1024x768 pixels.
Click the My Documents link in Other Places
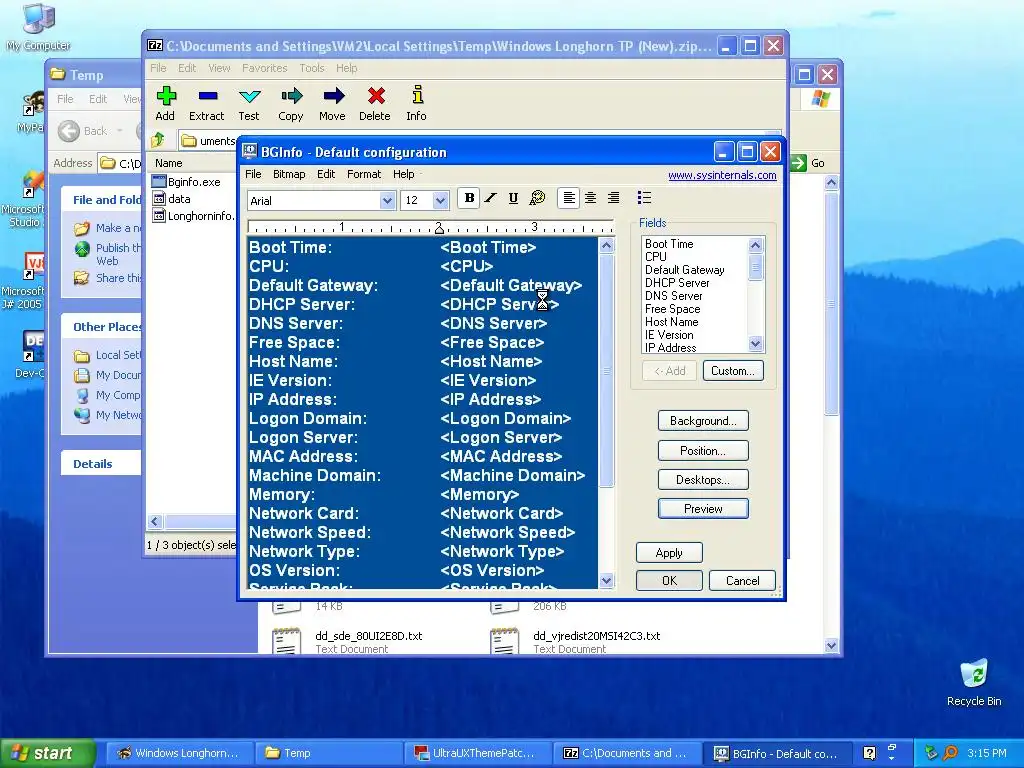[108, 375]
